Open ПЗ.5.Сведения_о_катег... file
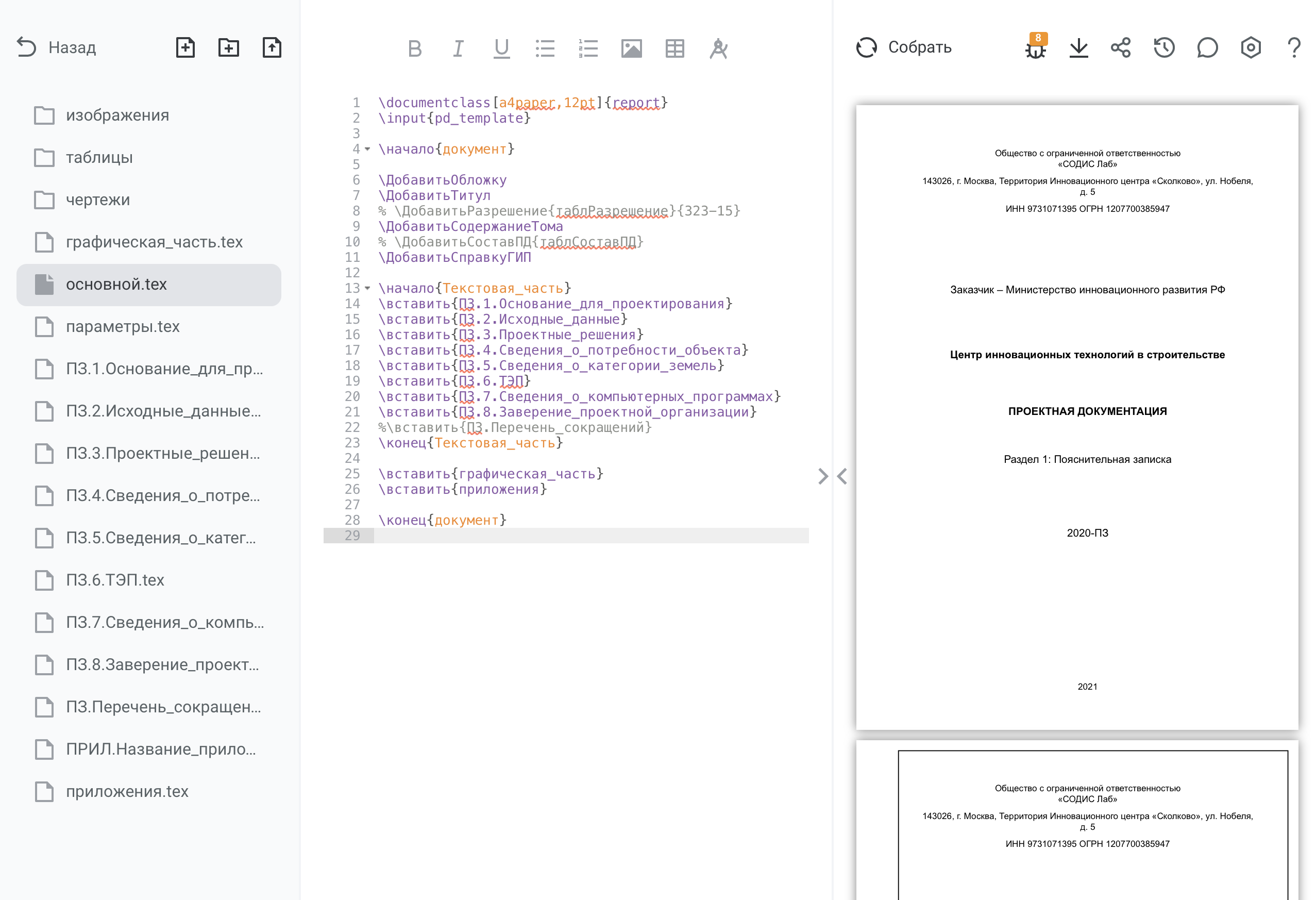This screenshot has width=1316, height=900. pos(149,538)
